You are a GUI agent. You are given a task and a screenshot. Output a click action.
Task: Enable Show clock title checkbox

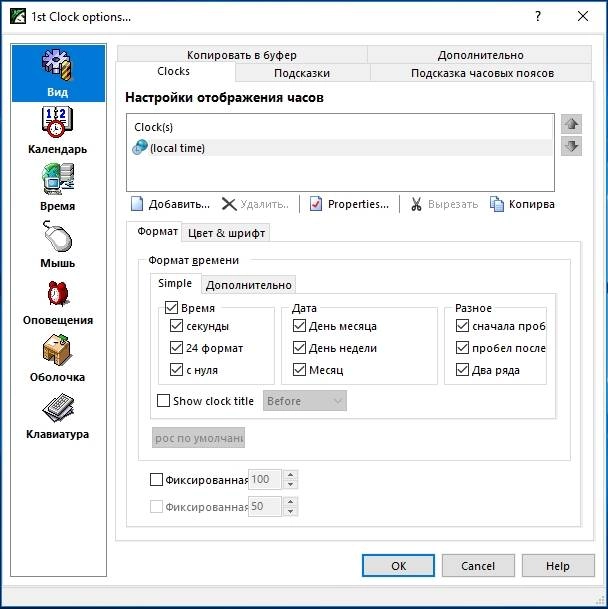click(x=163, y=400)
